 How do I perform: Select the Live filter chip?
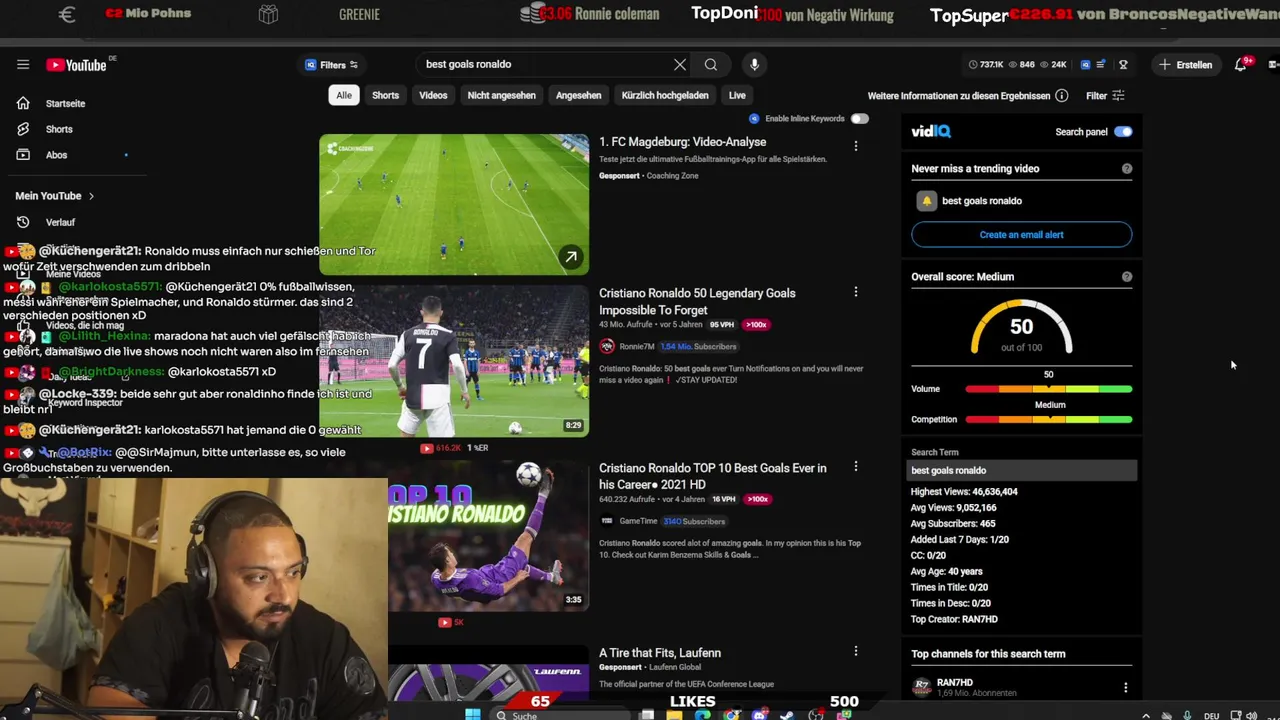click(x=737, y=95)
